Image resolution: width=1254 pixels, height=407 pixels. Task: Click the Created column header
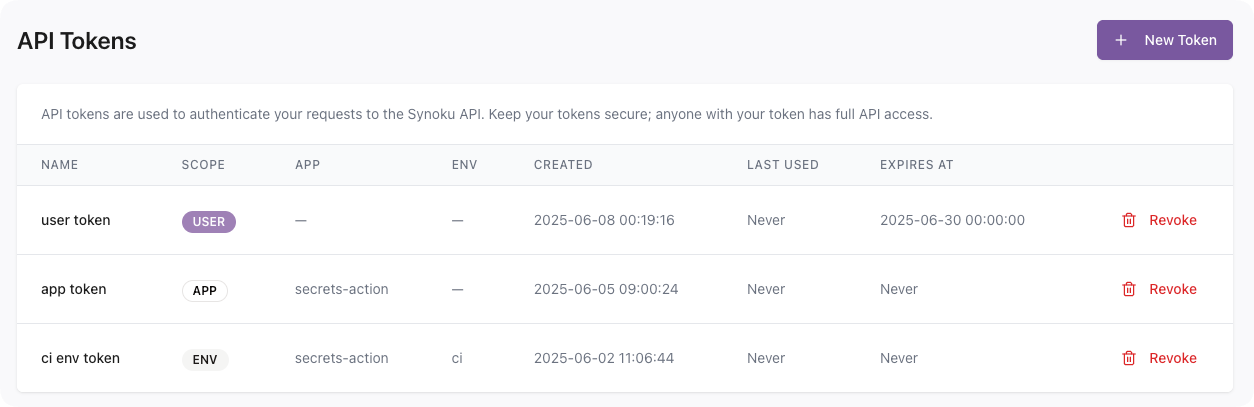563,165
